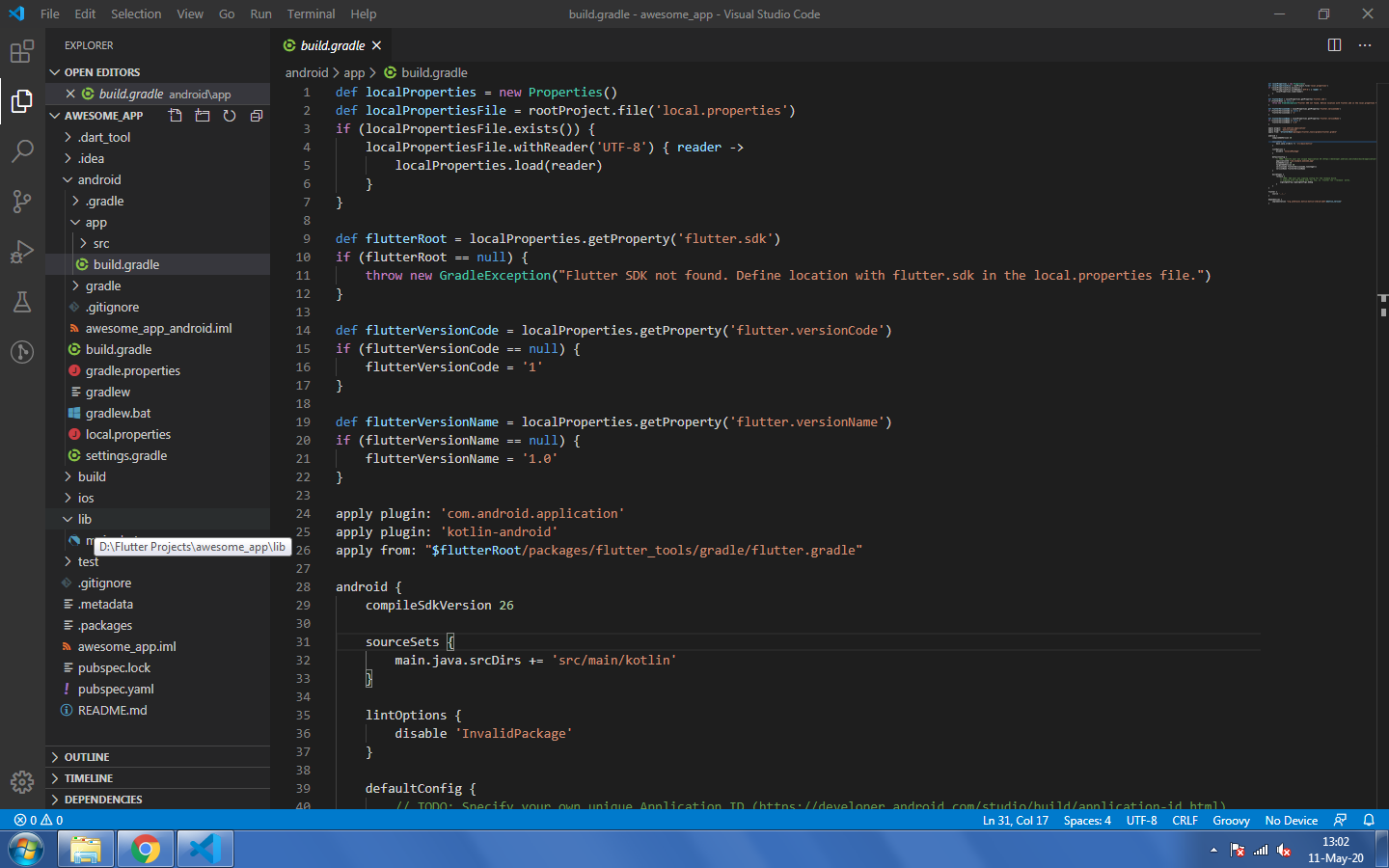
Task: Go to line via Ln 31, Col 17
Action: tap(1015, 820)
